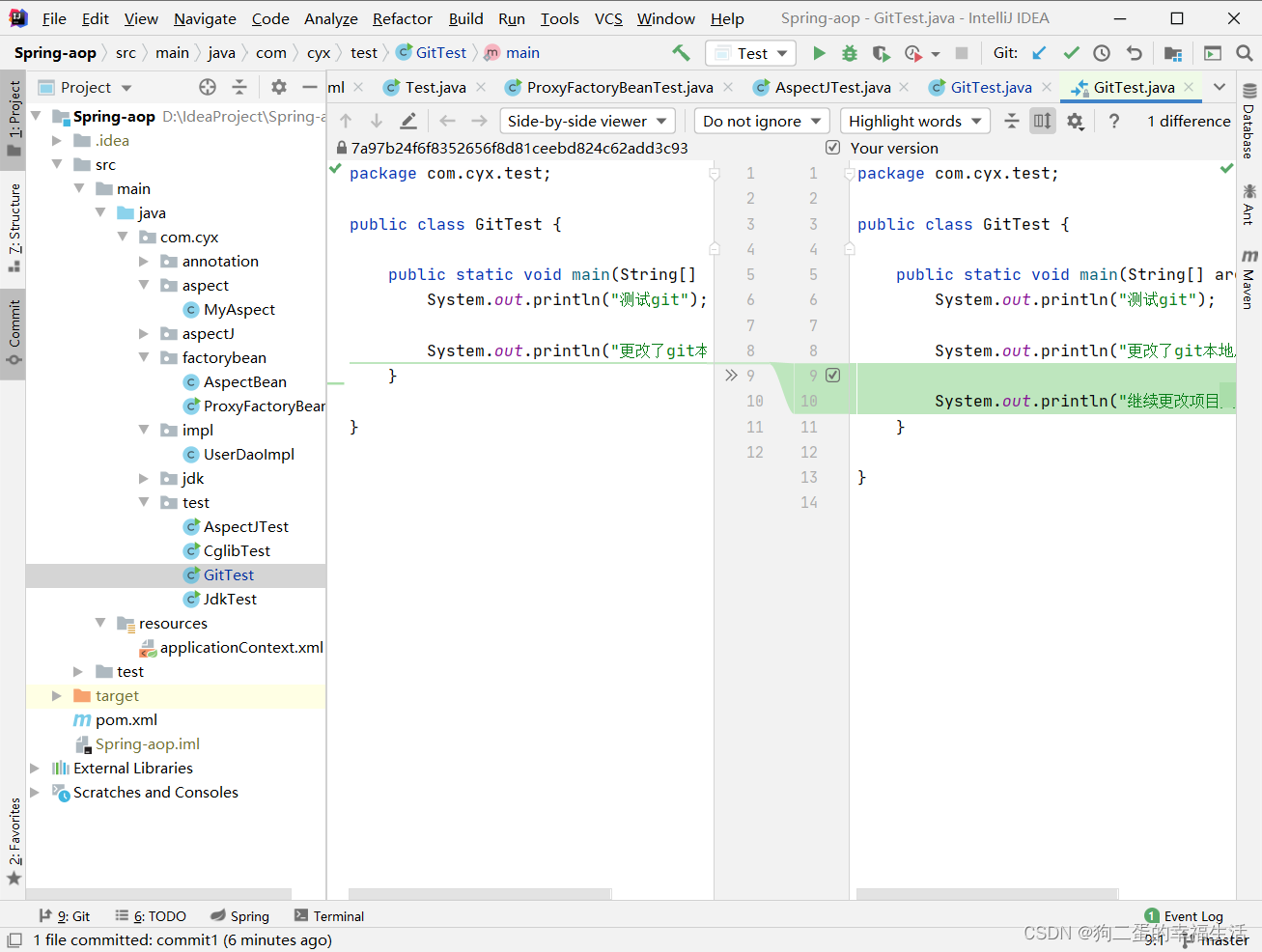Image resolution: width=1262 pixels, height=952 pixels.
Task: Run Test with coverage icon
Action: (x=881, y=53)
